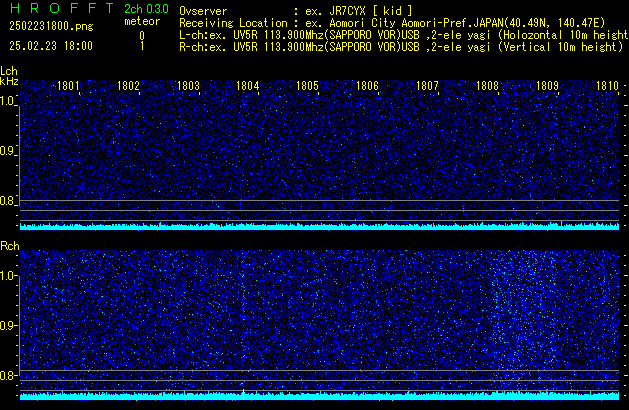
Task: Click the Lch 1.0 kHz axis label
Action: (x=8, y=101)
